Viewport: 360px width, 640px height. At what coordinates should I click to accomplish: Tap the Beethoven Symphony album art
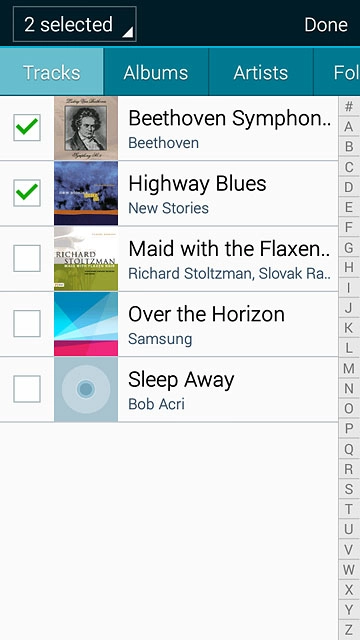pos(86,128)
